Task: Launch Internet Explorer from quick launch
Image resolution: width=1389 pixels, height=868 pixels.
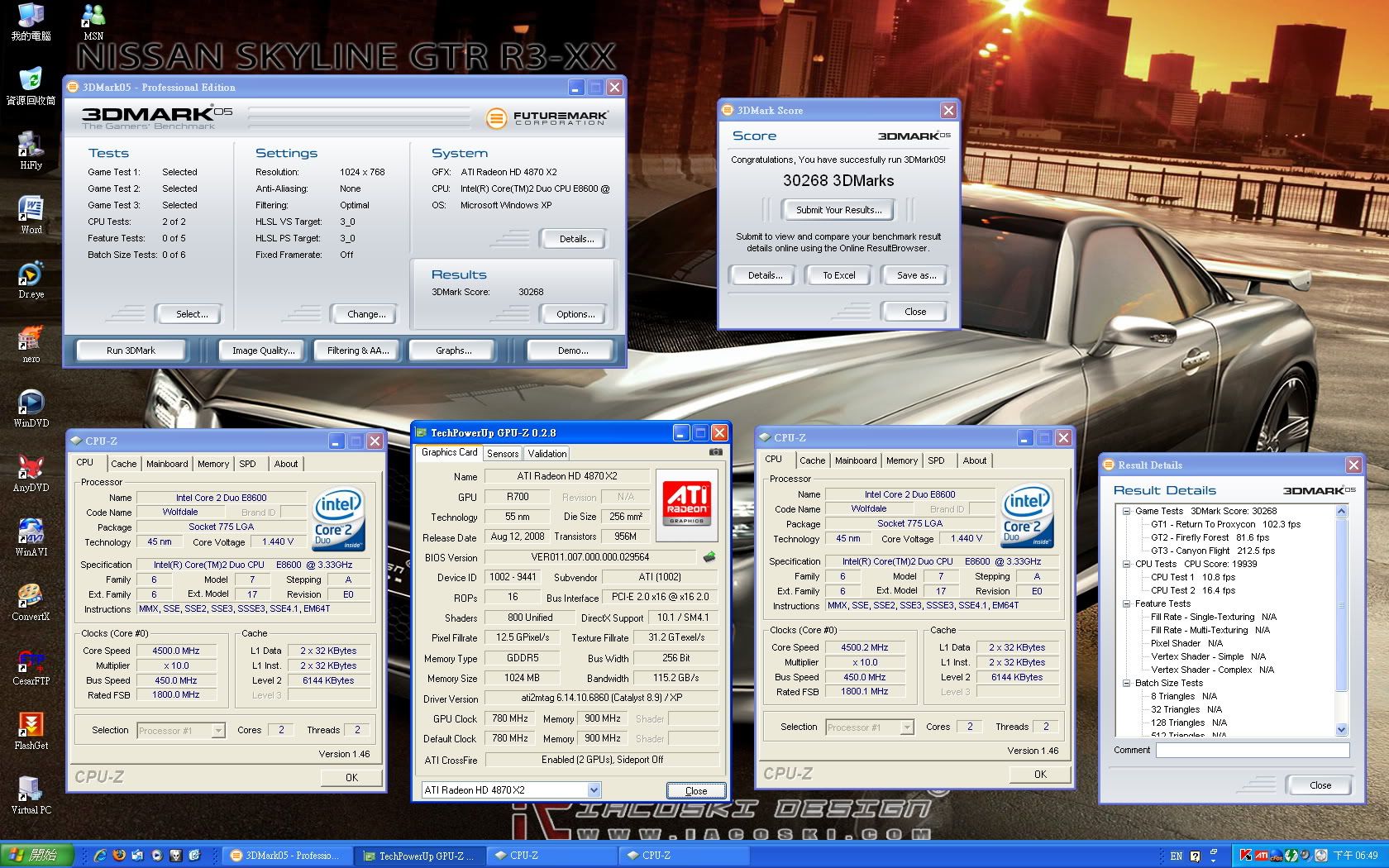Action: pyautogui.click(x=100, y=856)
